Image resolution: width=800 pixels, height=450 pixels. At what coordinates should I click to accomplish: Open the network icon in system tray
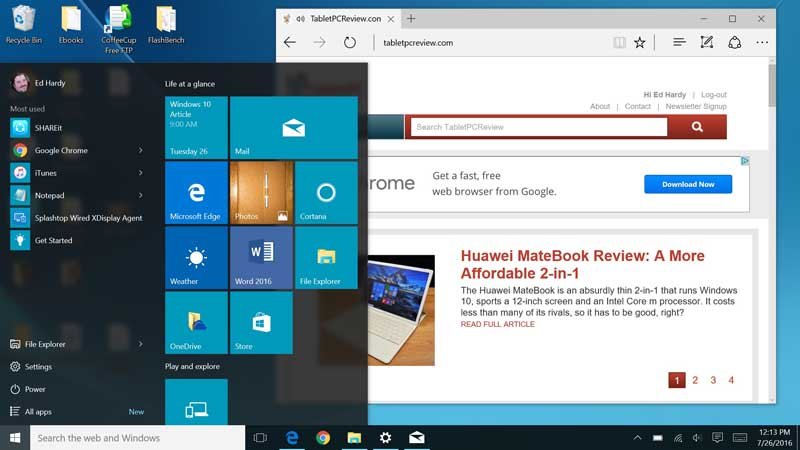coord(678,438)
